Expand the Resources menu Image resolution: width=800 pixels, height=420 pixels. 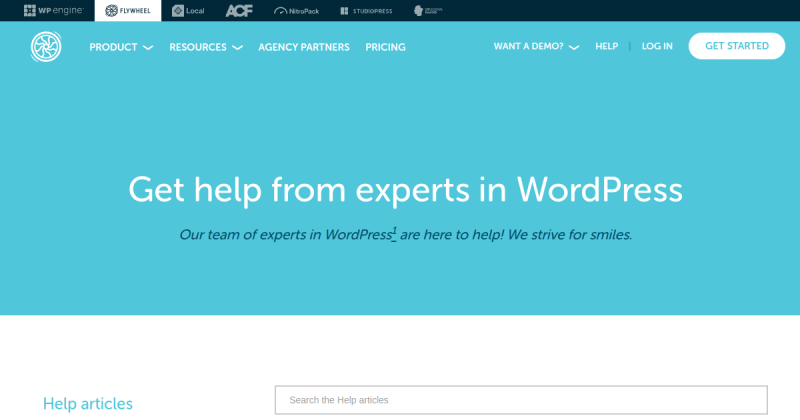206,47
